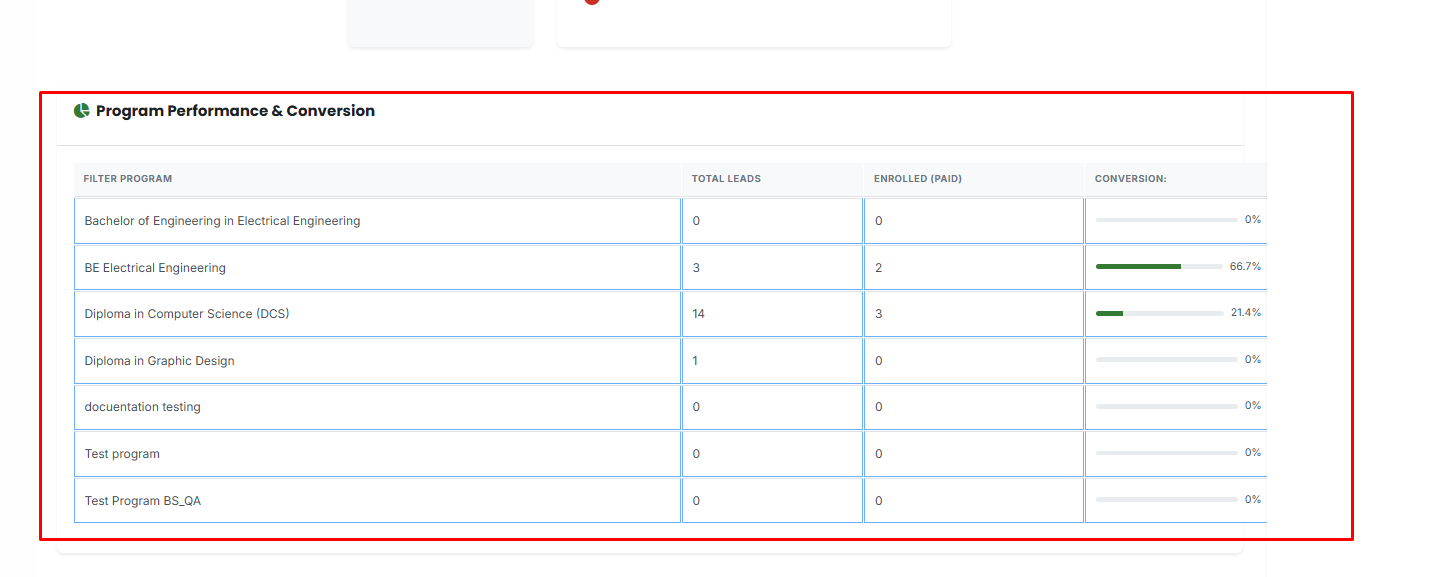
Task: Click total leads 0 for docuentation testing
Action: coord(696,407)
